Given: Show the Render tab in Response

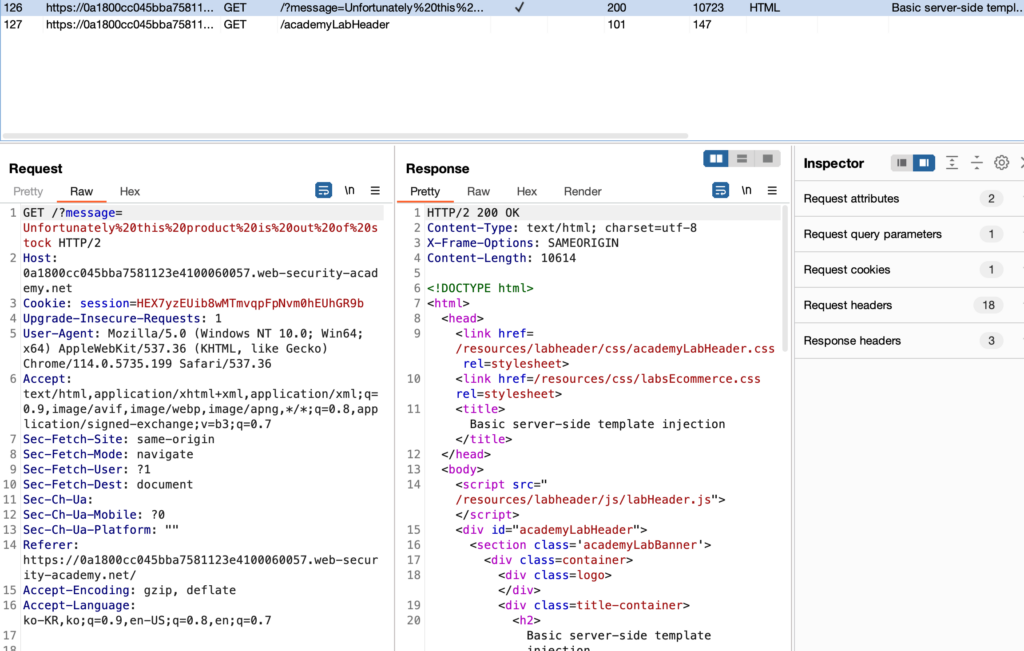Looking at the screenshot, I should coord(583,191).
